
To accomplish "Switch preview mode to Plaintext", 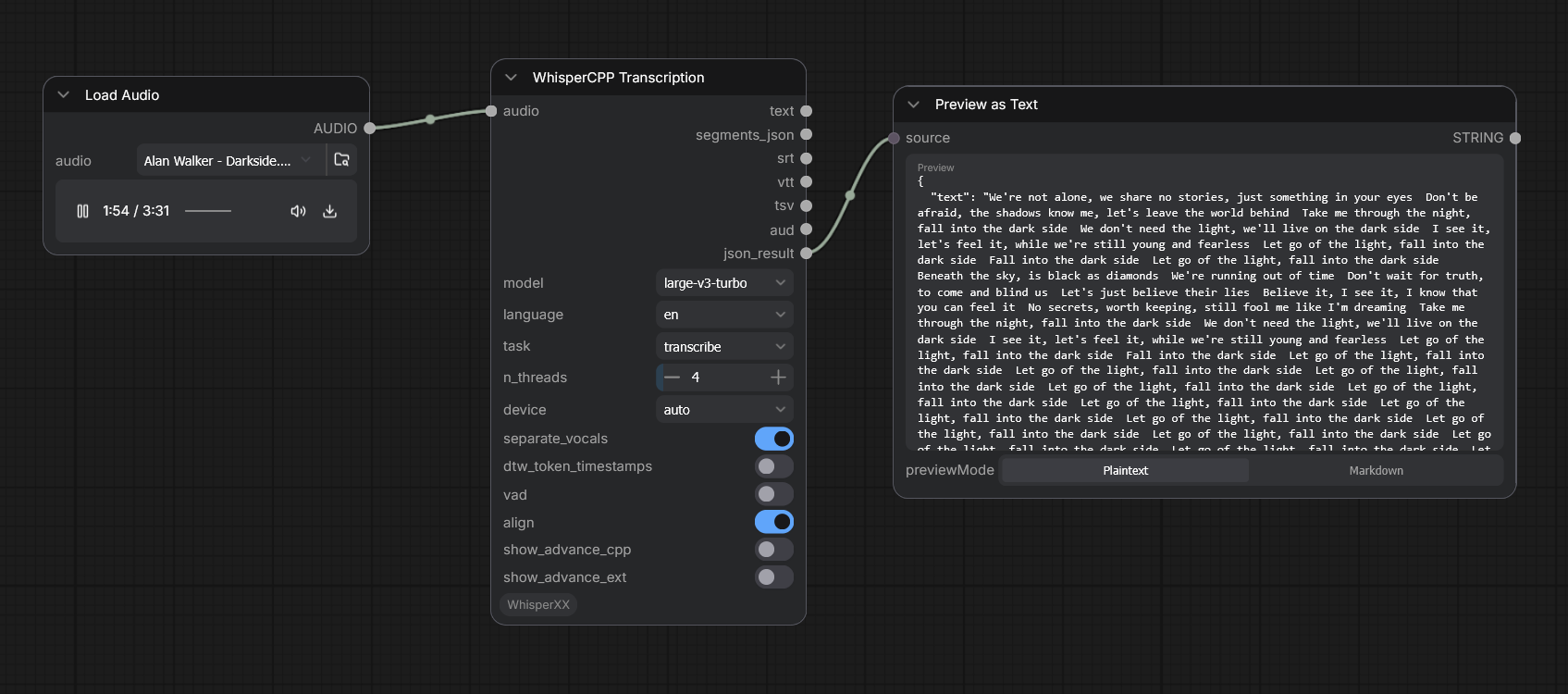I will tap(1125, 470).
